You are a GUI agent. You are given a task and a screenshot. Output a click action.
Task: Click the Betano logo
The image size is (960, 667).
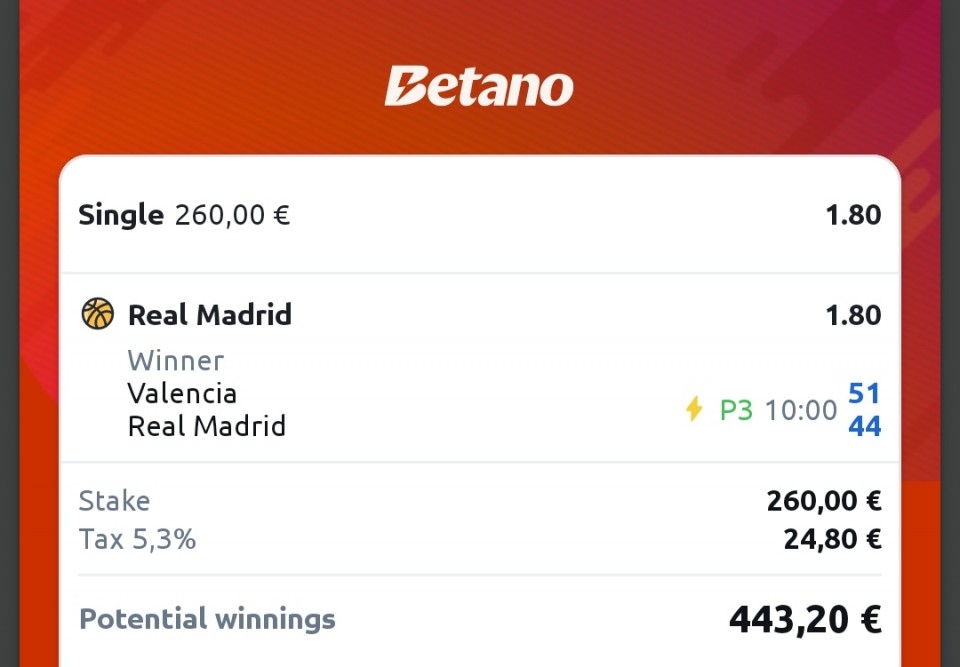pyautogui.click(x=479, y=86)
